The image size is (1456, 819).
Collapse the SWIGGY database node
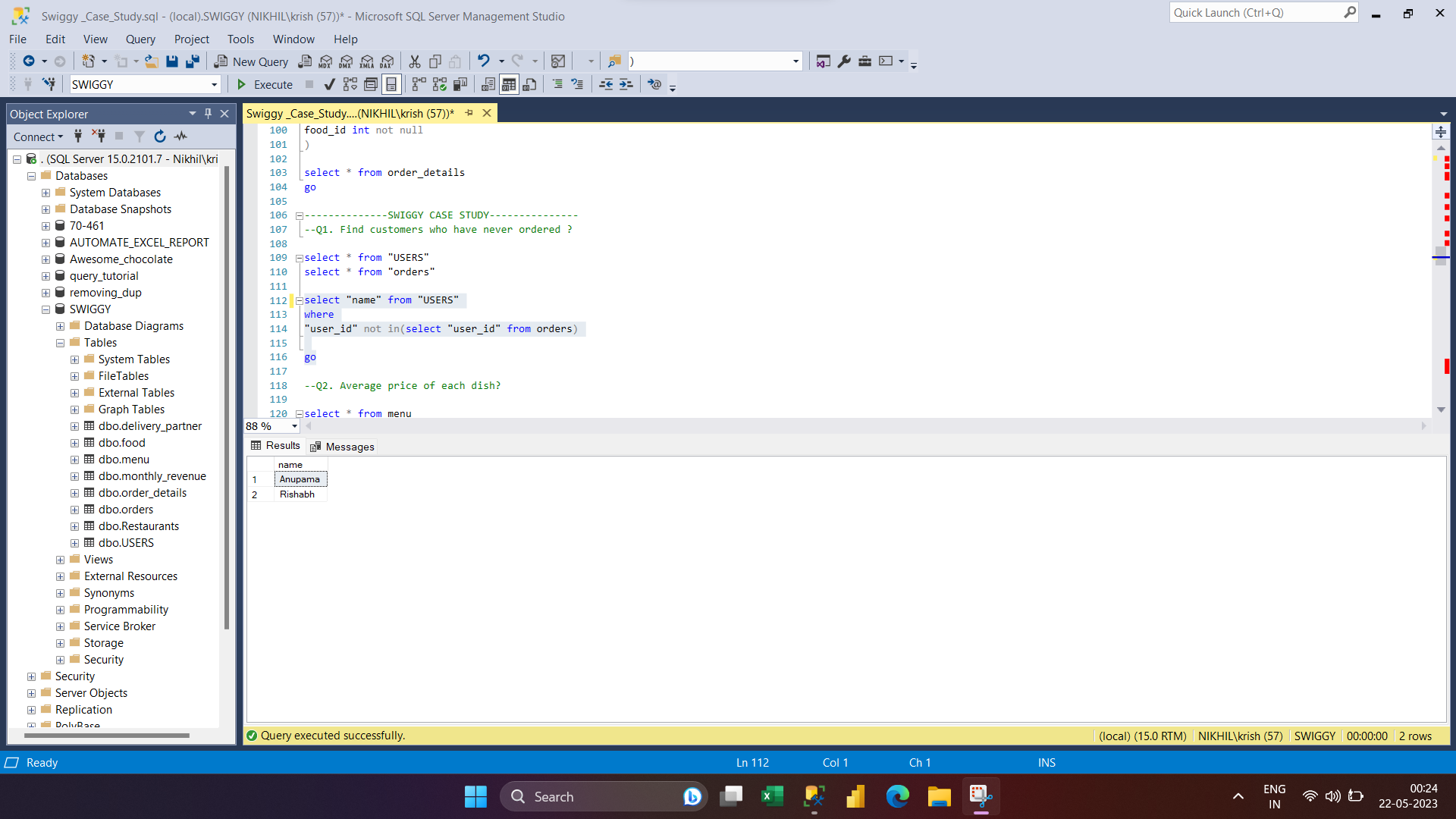(46, 309)
